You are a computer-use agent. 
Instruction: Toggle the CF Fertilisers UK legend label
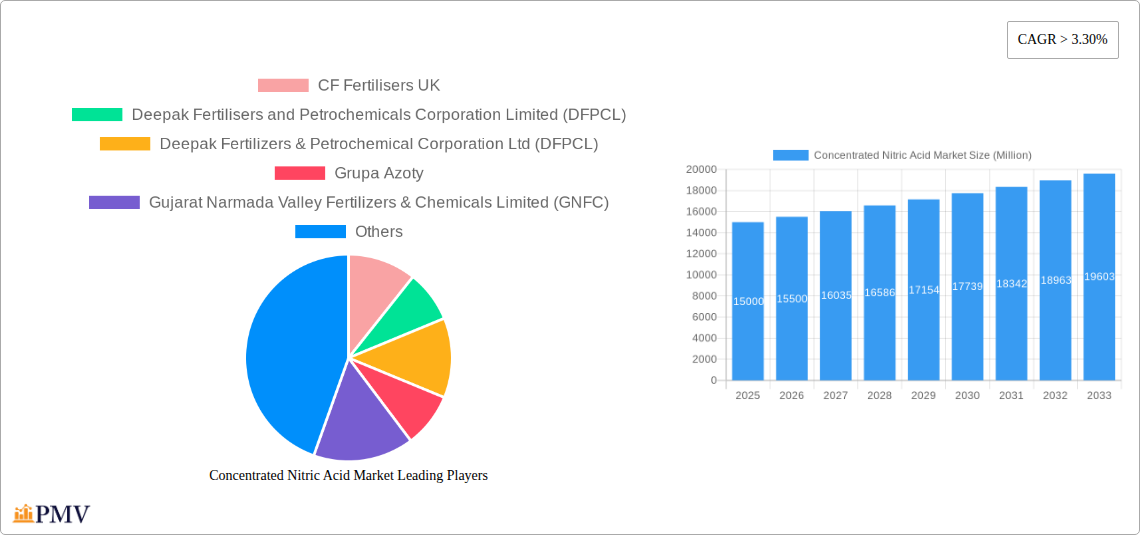(x=379, y=86)
